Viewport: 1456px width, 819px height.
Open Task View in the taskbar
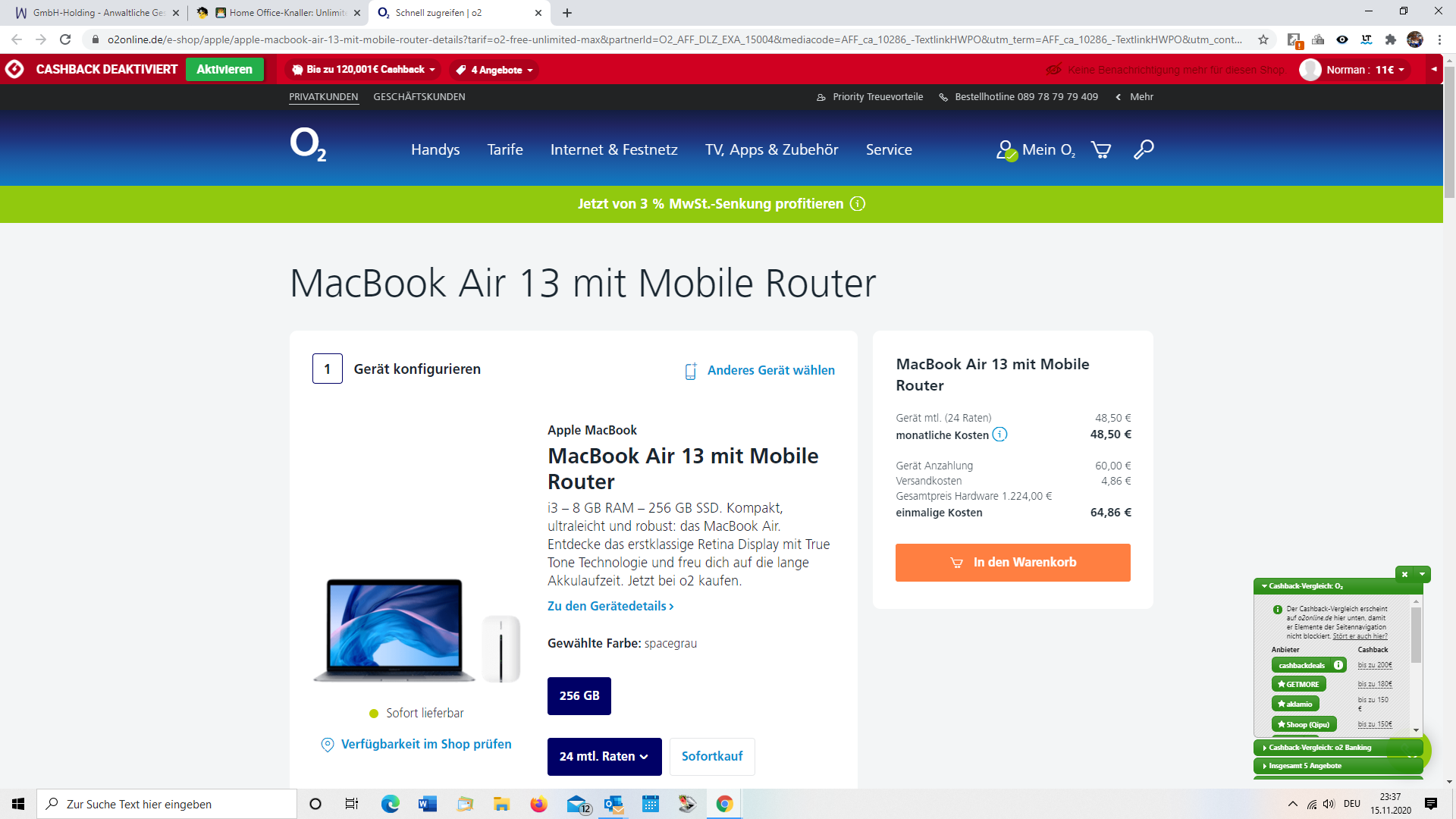(352, 804)
